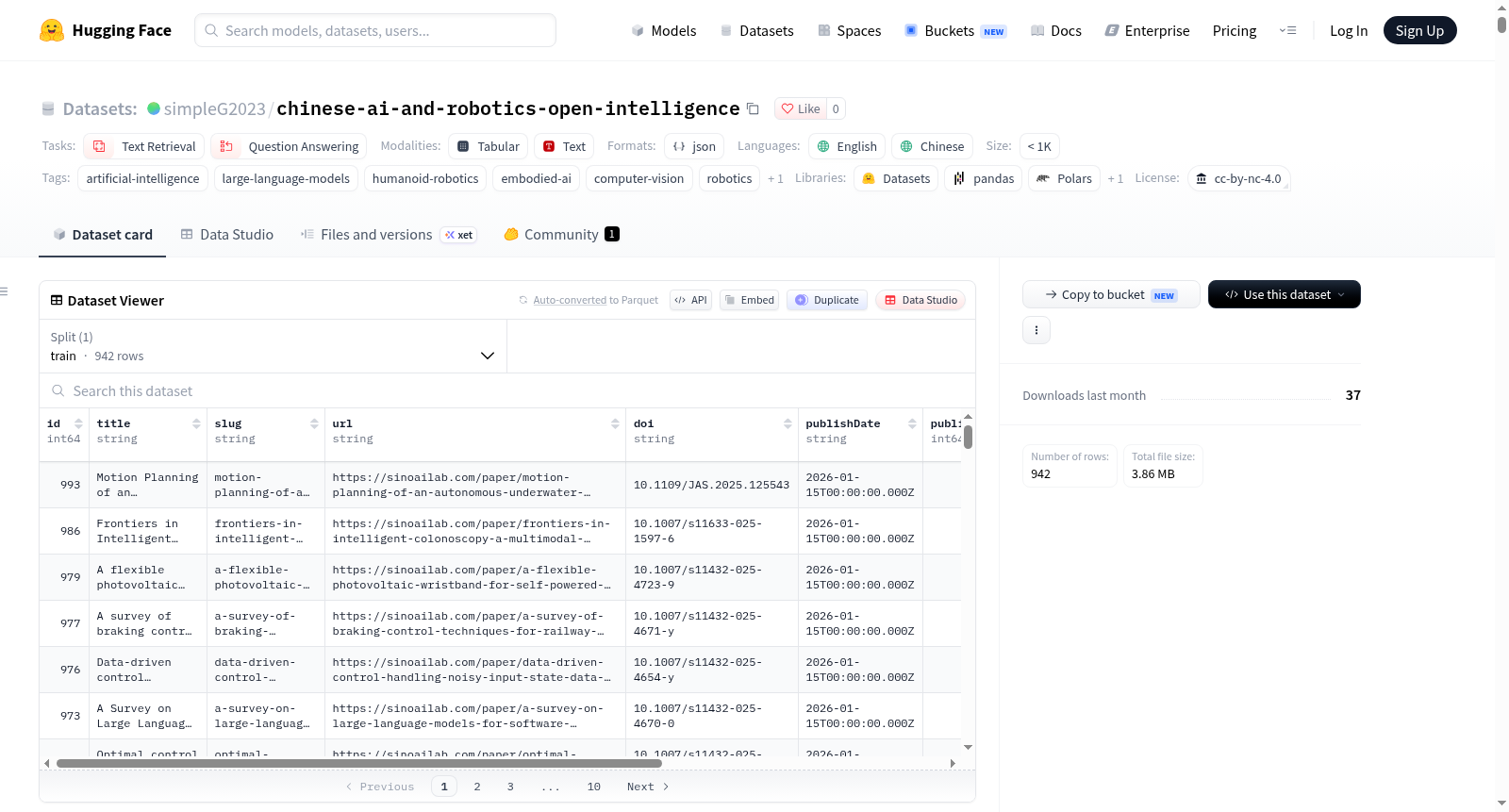Viewport: 1509px width, 812px height.
Task: Open Text Retrieval task tag
Action: pos(144,146)
